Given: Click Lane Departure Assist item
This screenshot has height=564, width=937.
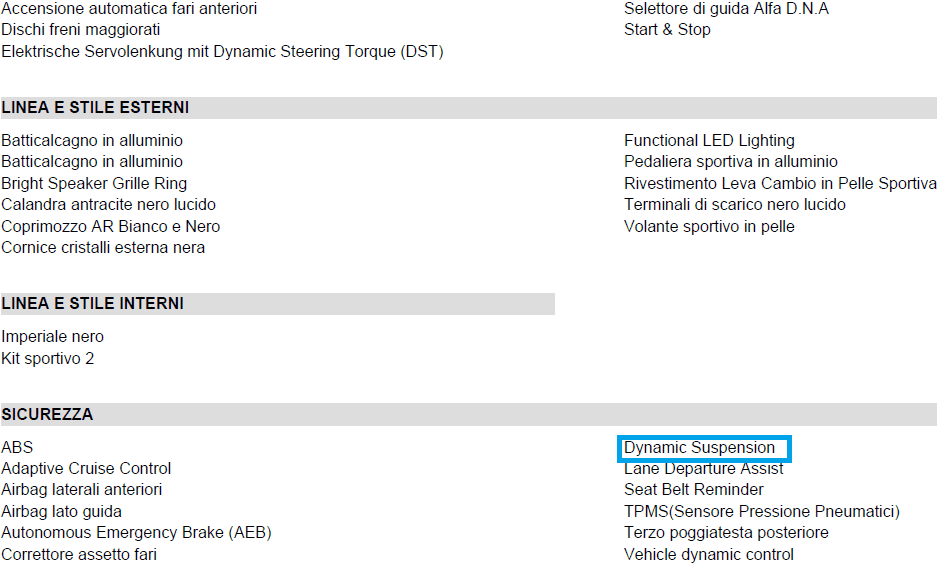Looking at the screenshot, I should pos(703,469).
